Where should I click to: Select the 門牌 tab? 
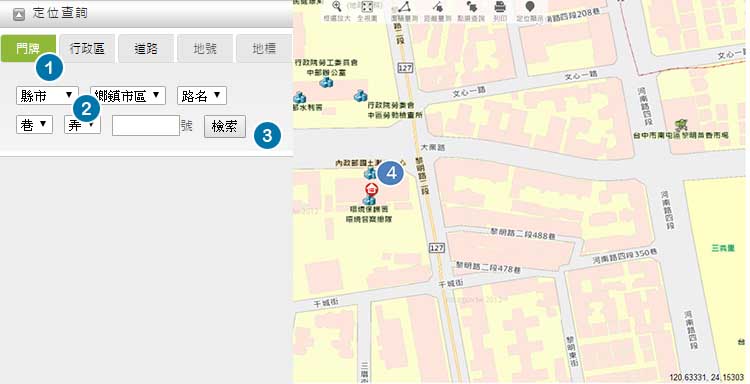pos(28,48)
